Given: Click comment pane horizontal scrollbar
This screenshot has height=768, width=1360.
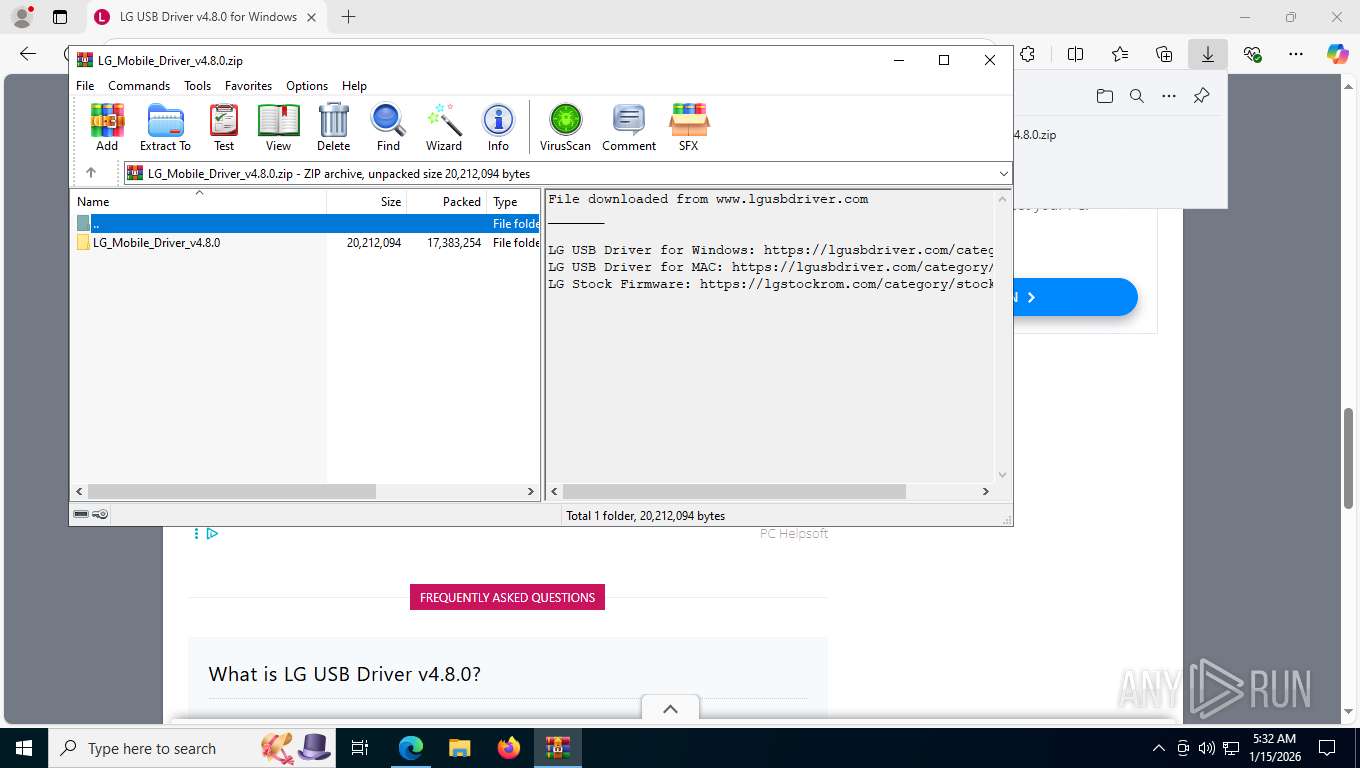Looking at the screenshot, I should point(734,492).
